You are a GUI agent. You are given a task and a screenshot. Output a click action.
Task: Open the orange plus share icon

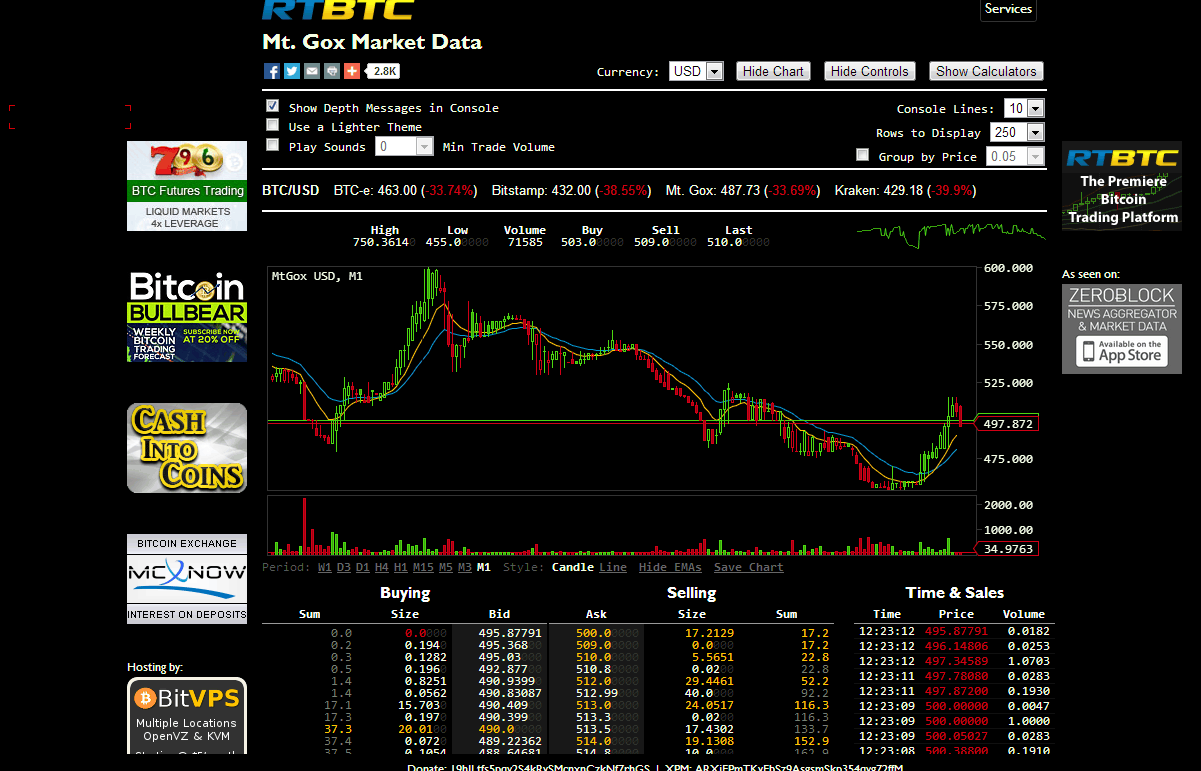[x=352, y=71]
